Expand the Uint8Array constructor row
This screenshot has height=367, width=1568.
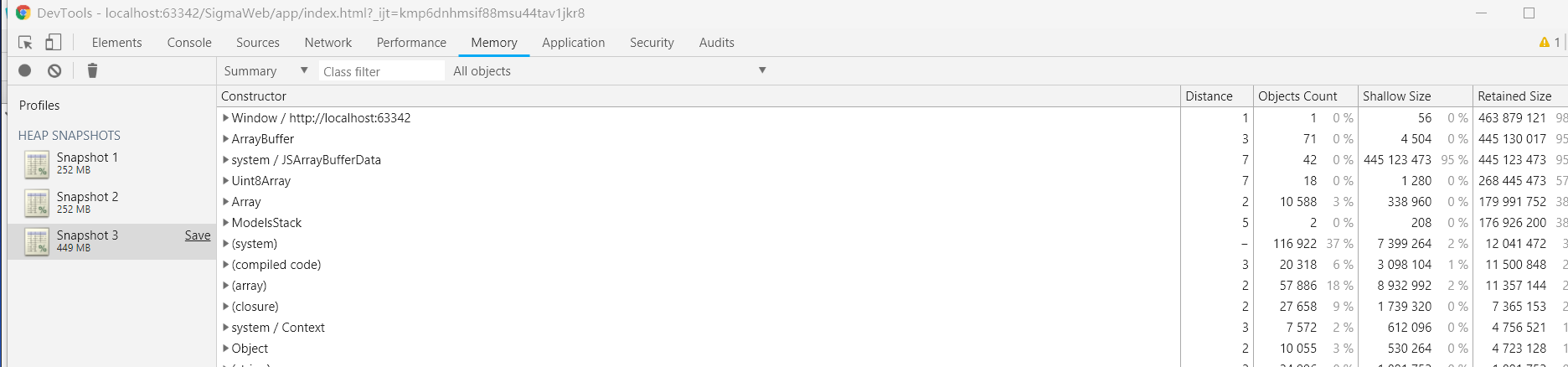point(226,181)
